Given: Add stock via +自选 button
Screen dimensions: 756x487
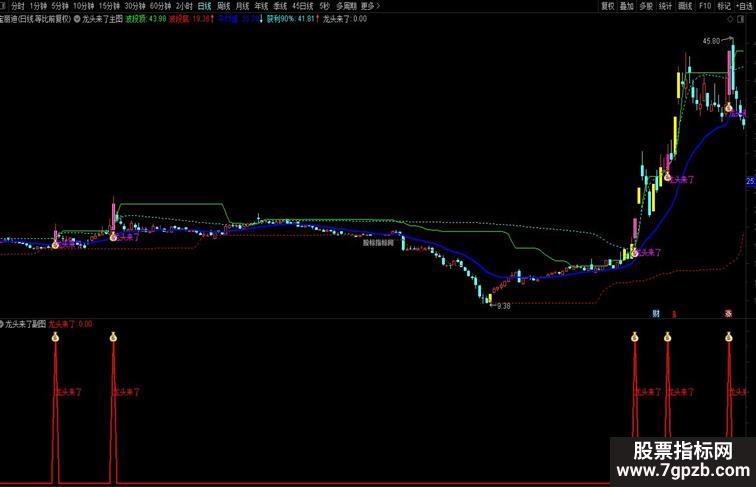Looking at the screenshot, I should pos(745,6).
